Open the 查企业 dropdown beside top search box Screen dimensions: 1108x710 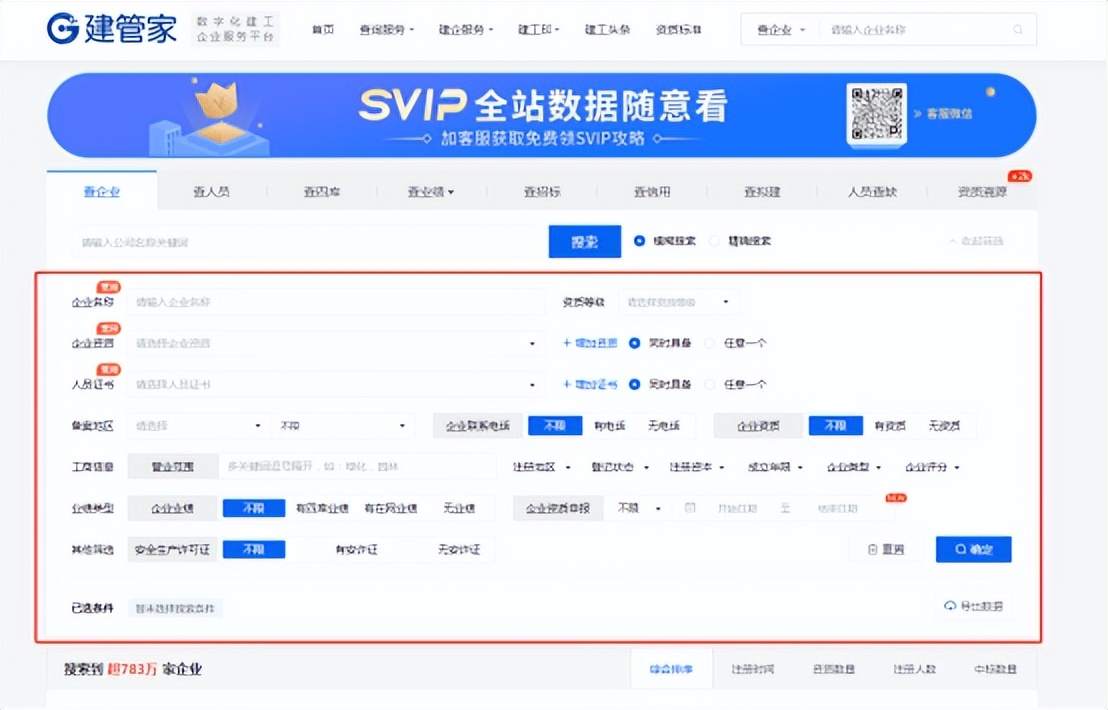click(779, 30)
